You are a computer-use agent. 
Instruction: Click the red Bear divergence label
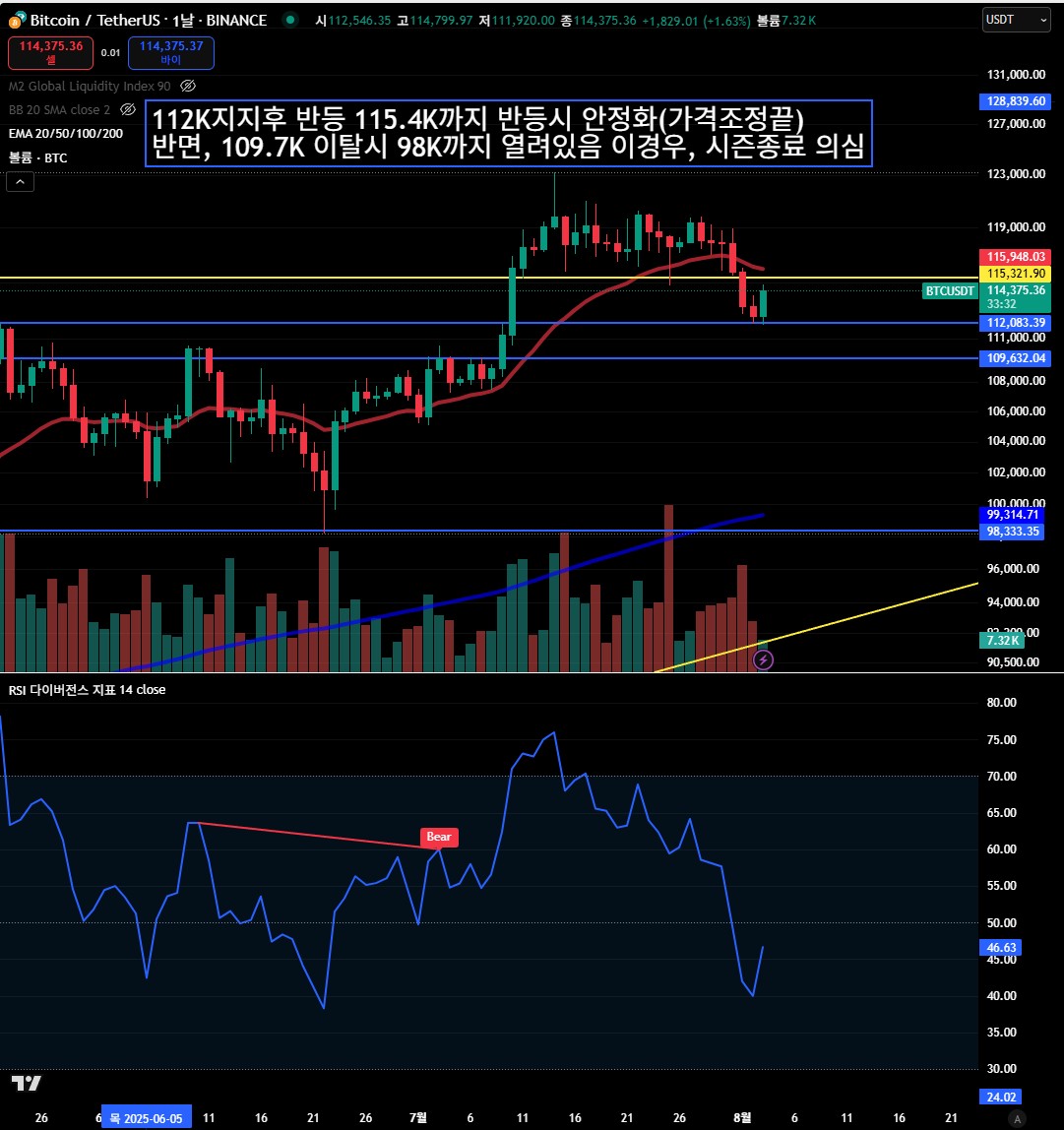coord(439,837)
